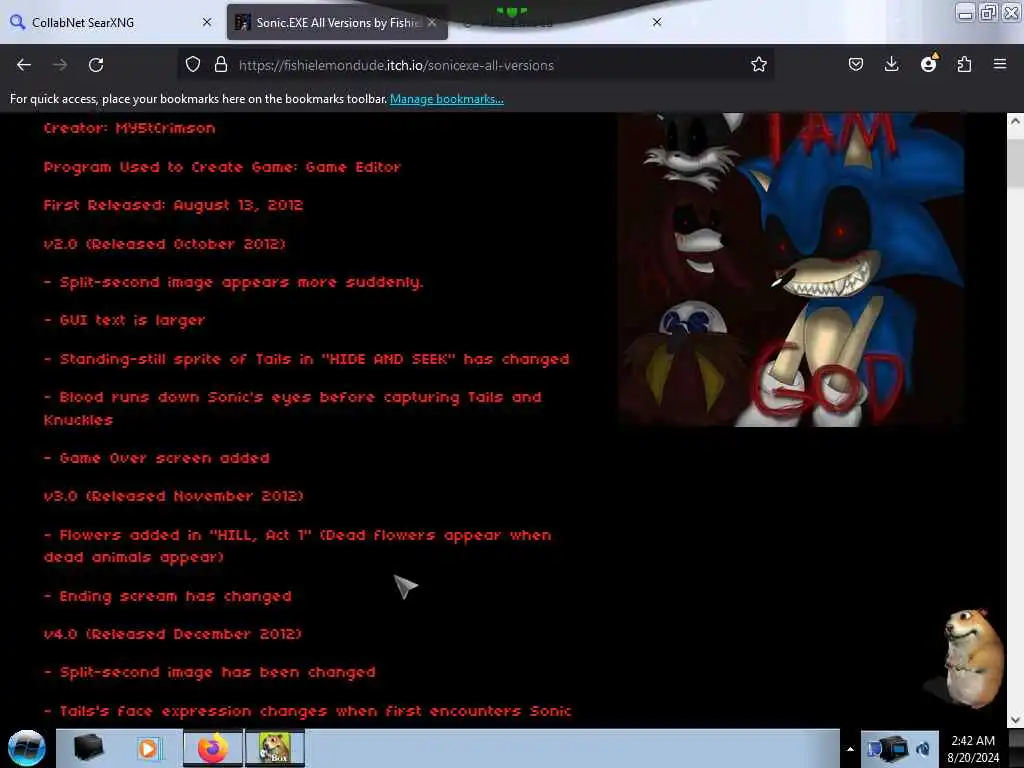Image resolution: width=1024 pixels, height=768 pixels.
Task: Click the forward navigation arrow
Action: [60, 65]
